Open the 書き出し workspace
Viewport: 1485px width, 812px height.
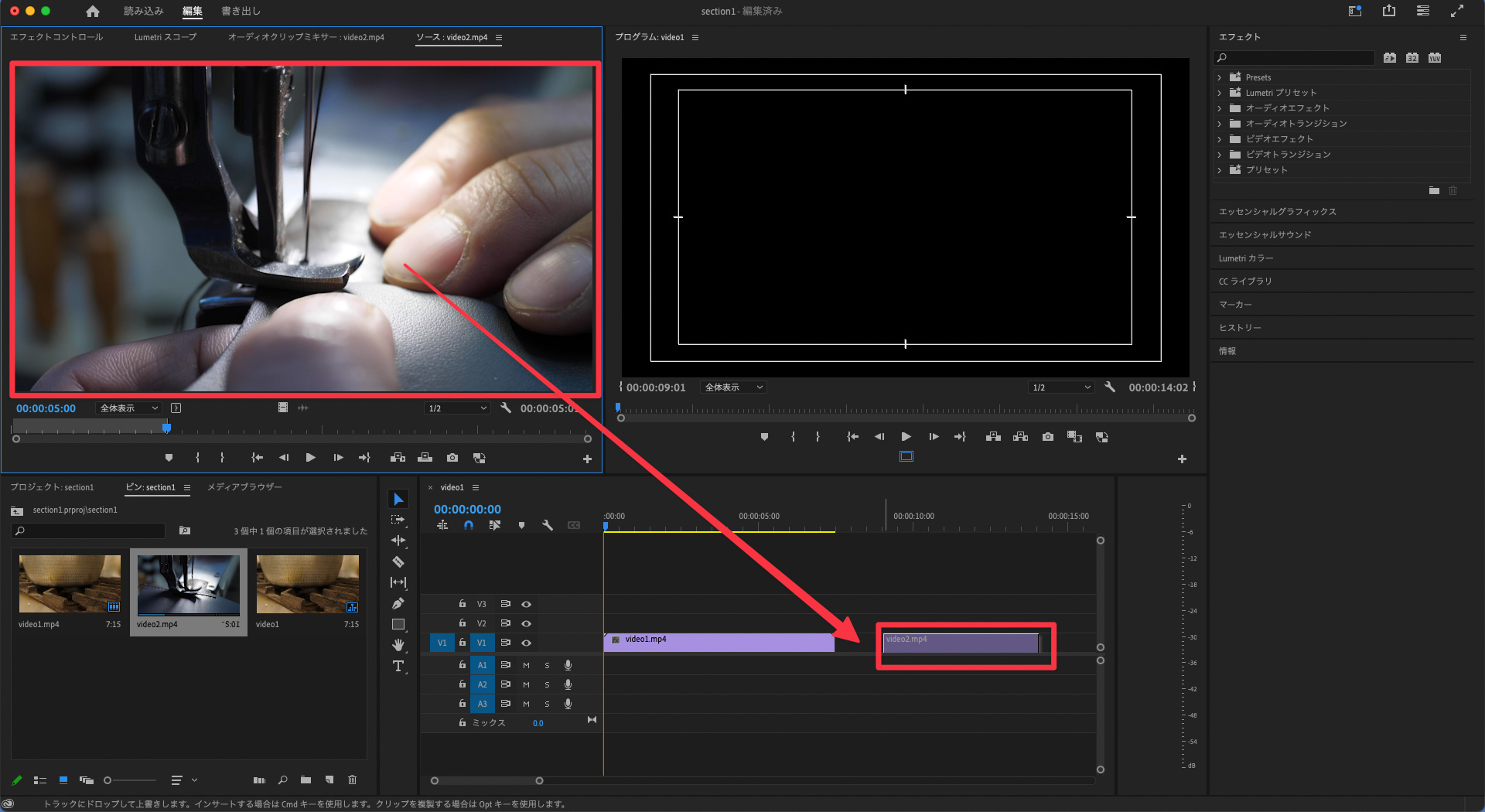(x=241, y=12)
